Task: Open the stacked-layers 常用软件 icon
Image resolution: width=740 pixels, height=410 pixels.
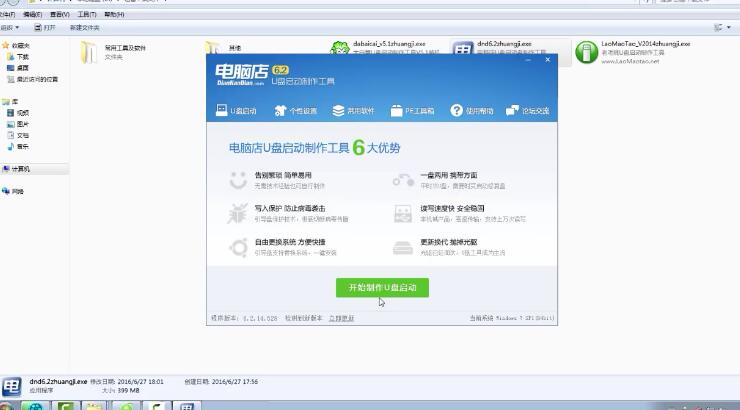Action: pyautogui.click(x=338, y=110)
